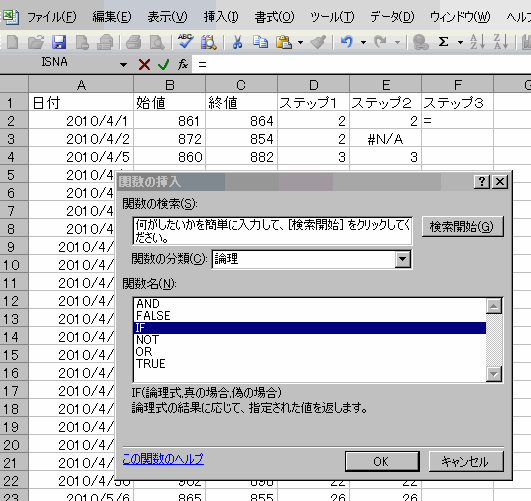Open the Undo history dropdown arrow

(363, 43)
